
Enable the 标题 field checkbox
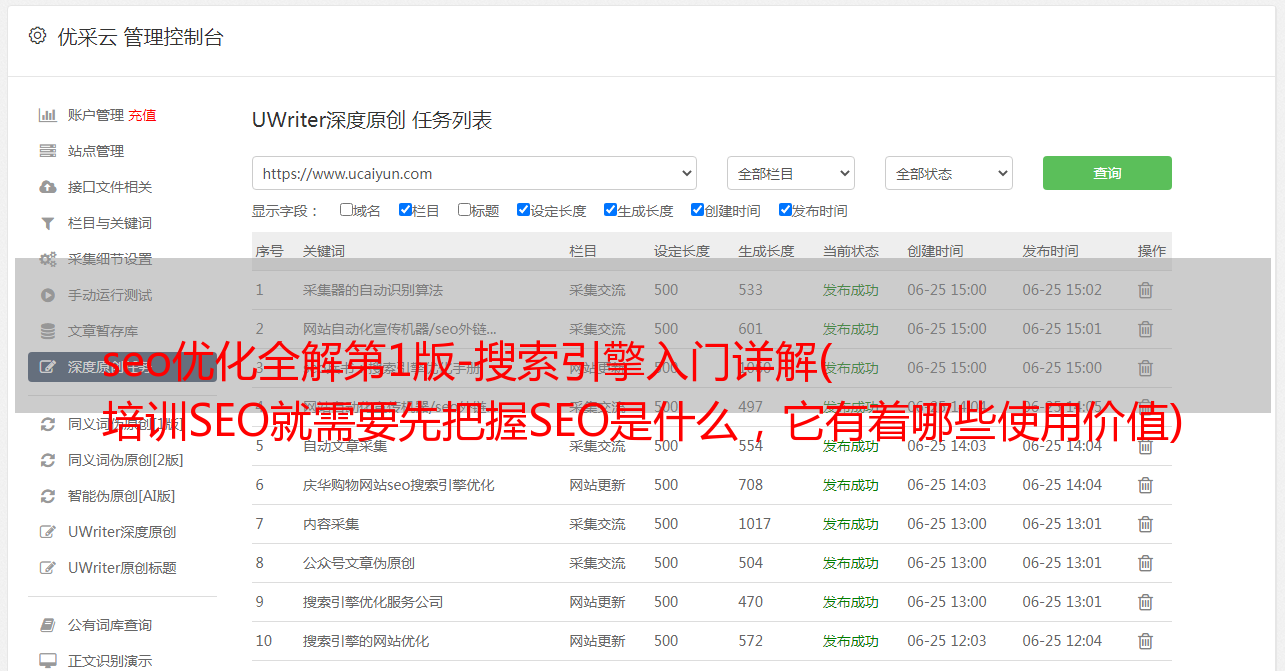(x=464, y=210)
